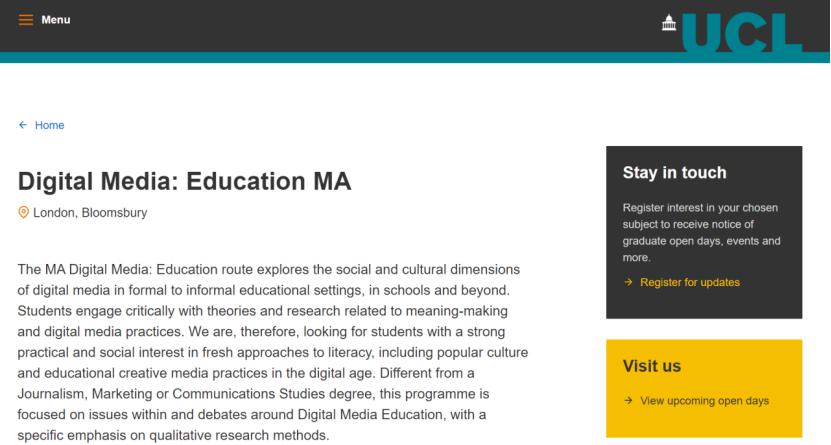The height and width of the screenshot is (445, 831).
Task: Click the orange location pin icon
Action: click(23, 212)
